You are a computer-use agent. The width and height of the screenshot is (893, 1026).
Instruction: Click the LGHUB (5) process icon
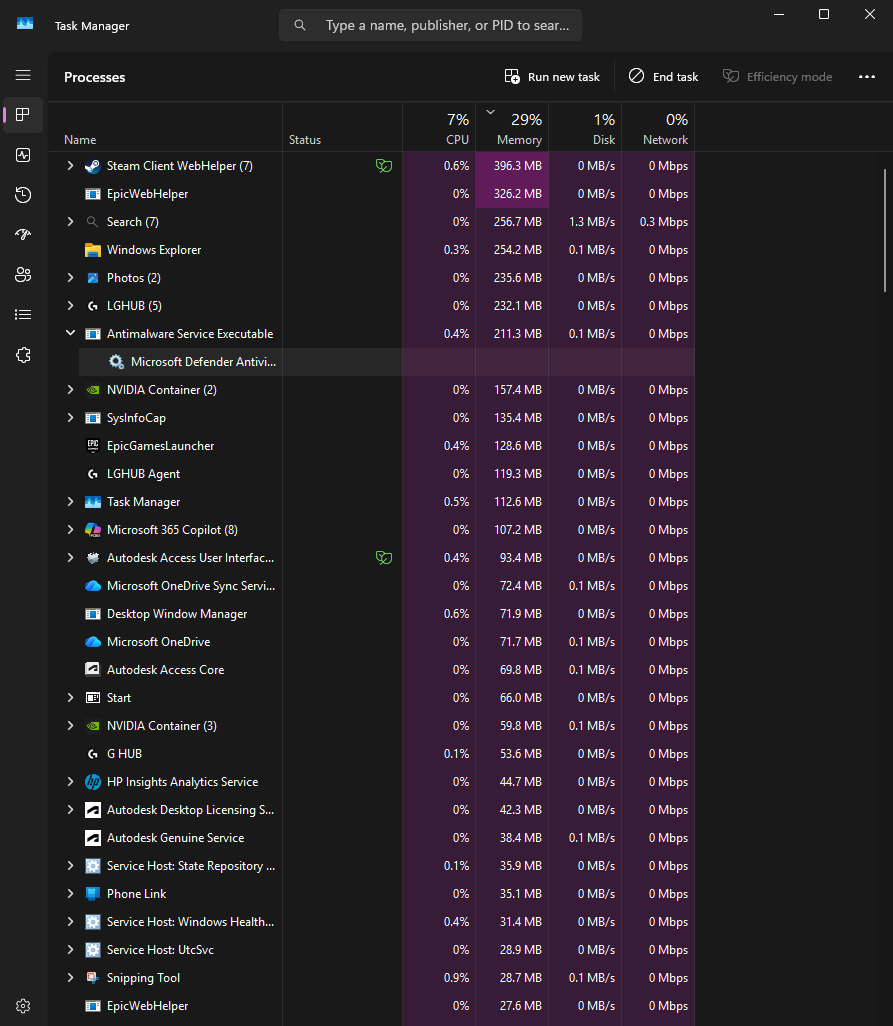pyautogui.click(x=93, y=306)
